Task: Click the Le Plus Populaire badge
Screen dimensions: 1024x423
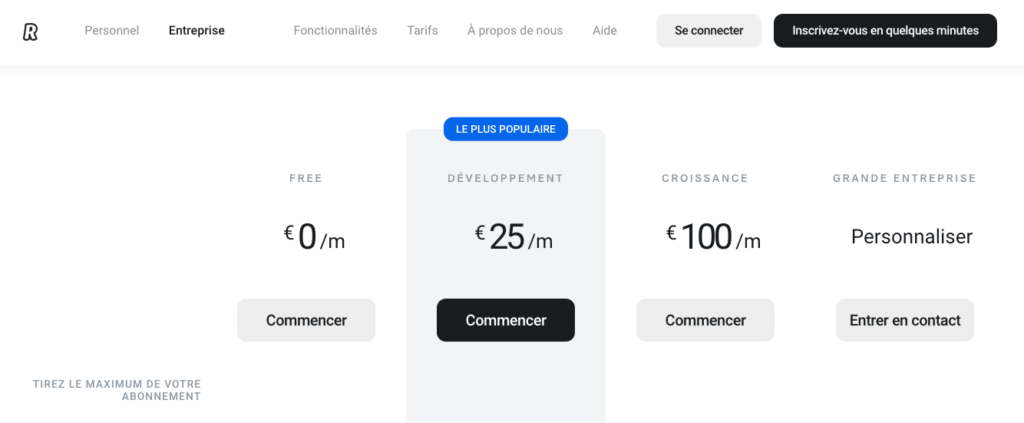Action: click(x=505, y=129)
